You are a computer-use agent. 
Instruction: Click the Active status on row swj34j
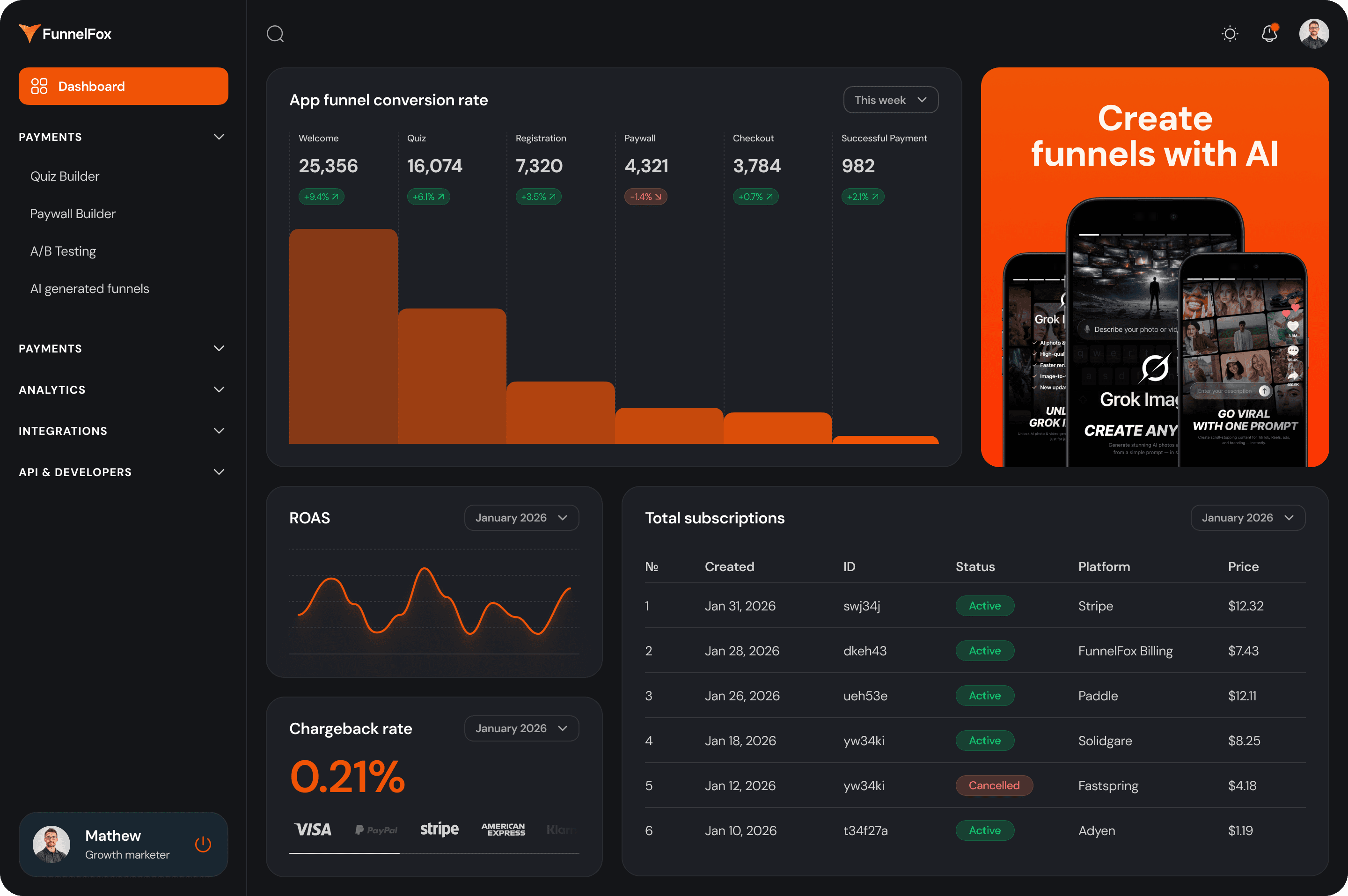click(985, 606)
